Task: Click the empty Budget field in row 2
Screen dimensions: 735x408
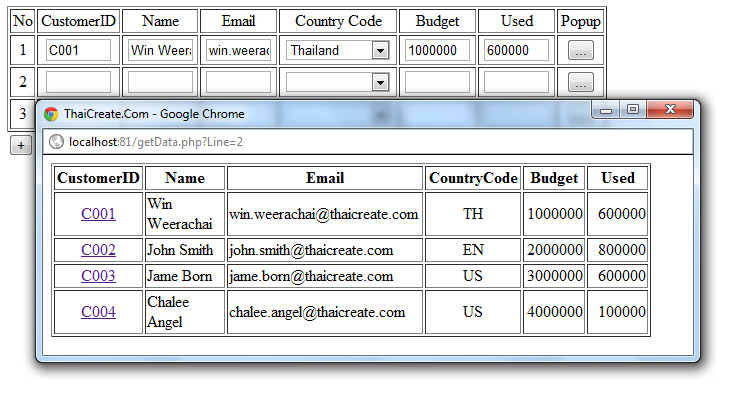Action: [437, 82]
